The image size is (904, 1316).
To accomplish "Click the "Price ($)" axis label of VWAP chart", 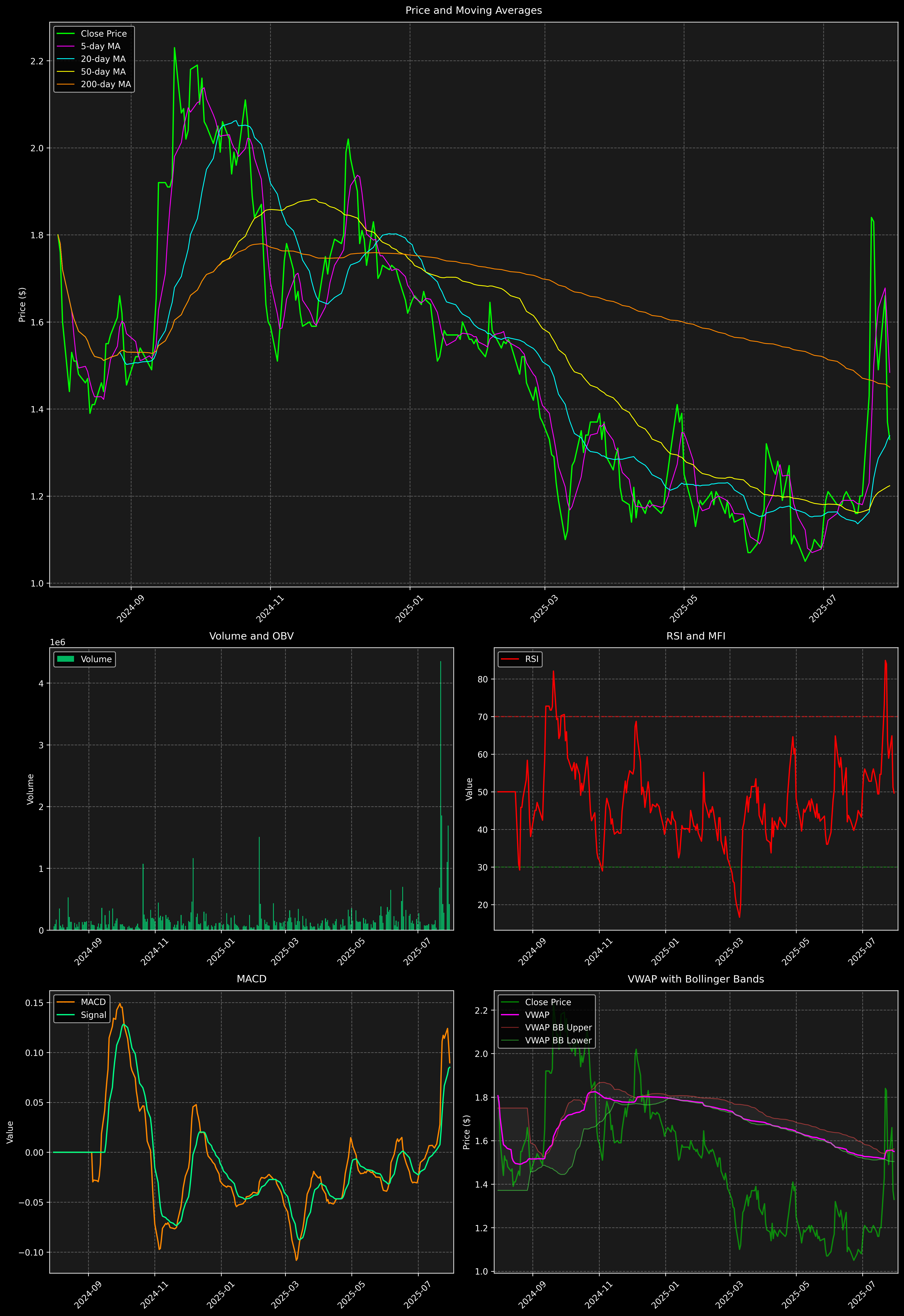I will pos(467,1132).
